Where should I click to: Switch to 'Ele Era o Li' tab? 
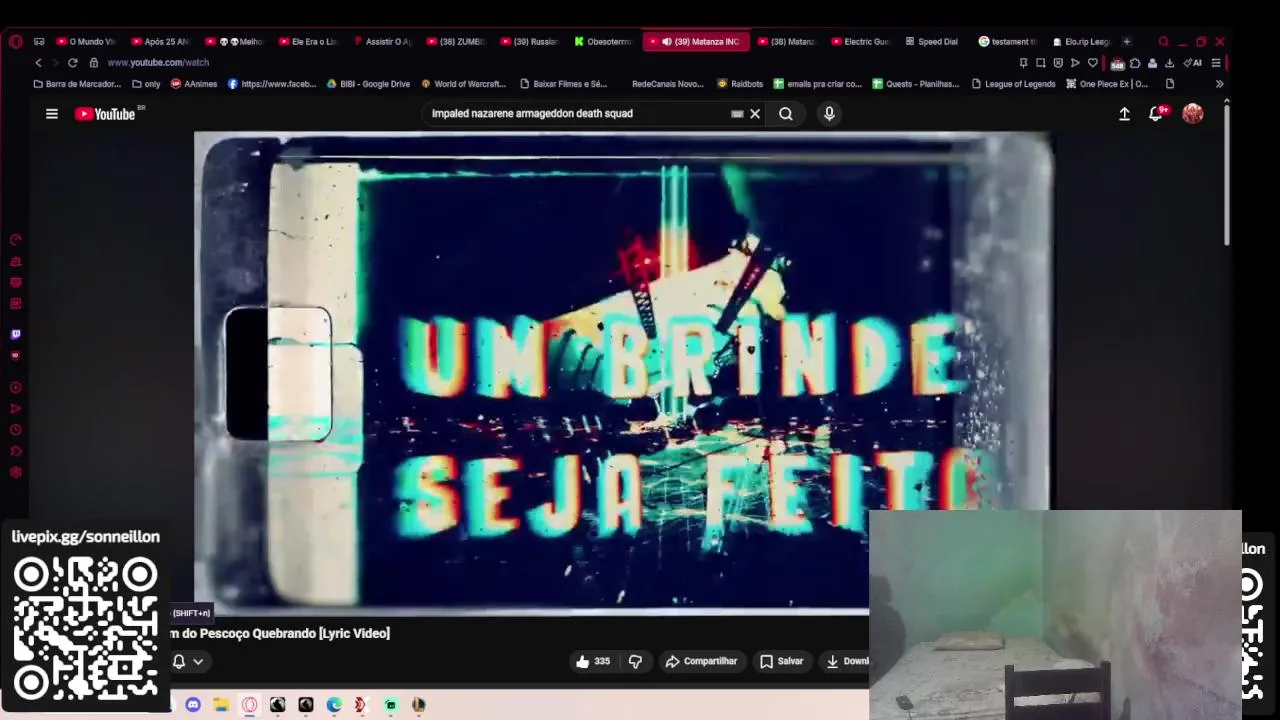(x=308, y=42)
